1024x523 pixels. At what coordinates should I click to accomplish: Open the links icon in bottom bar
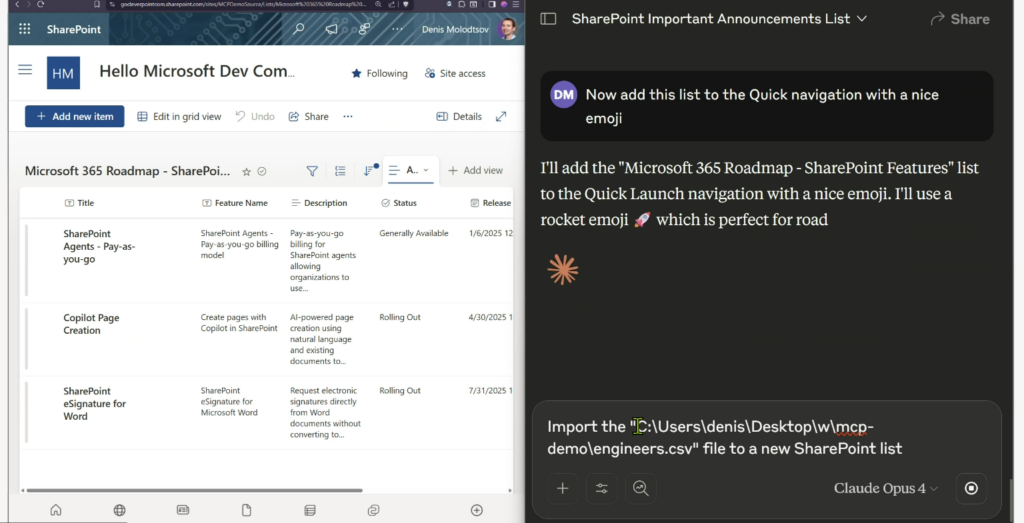coord(374,511)
